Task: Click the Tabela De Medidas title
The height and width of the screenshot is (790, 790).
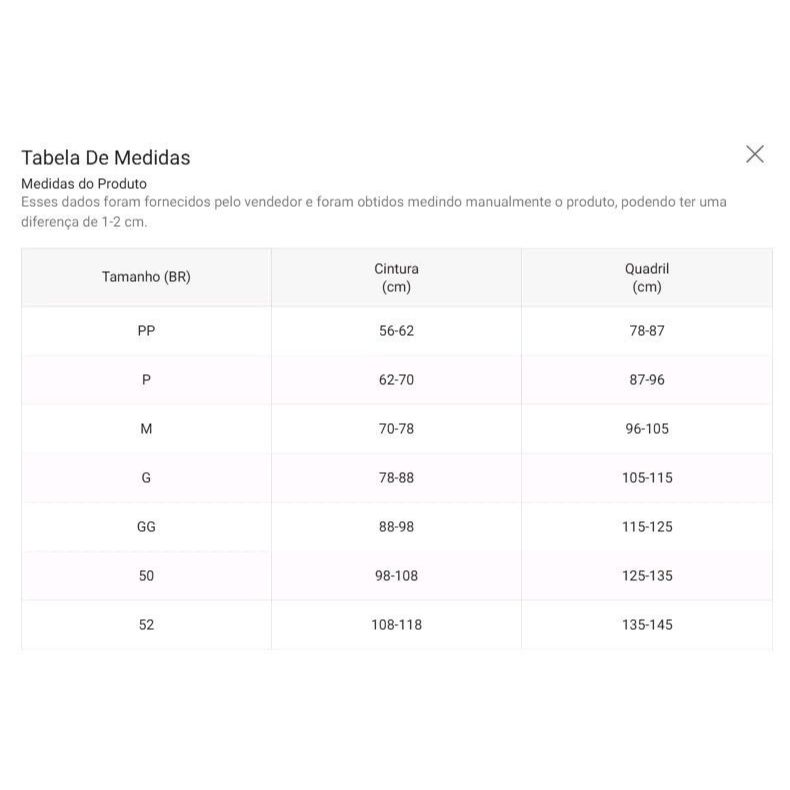Action: [x=106, y=157]
